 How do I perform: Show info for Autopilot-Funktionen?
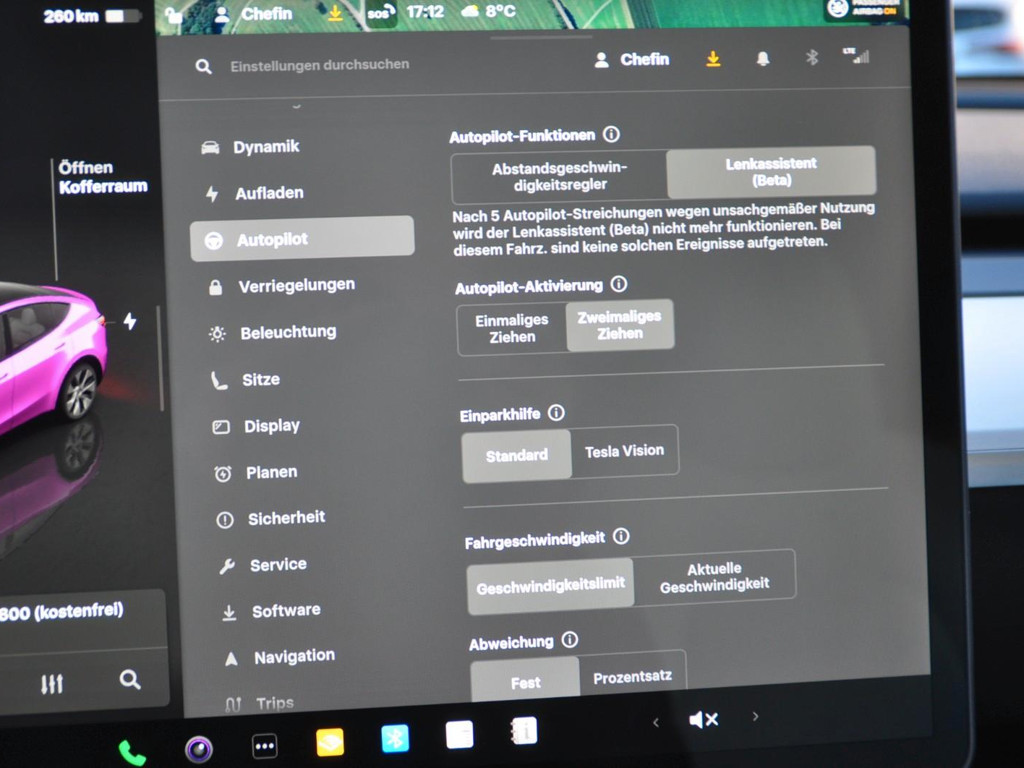[611, 134]
